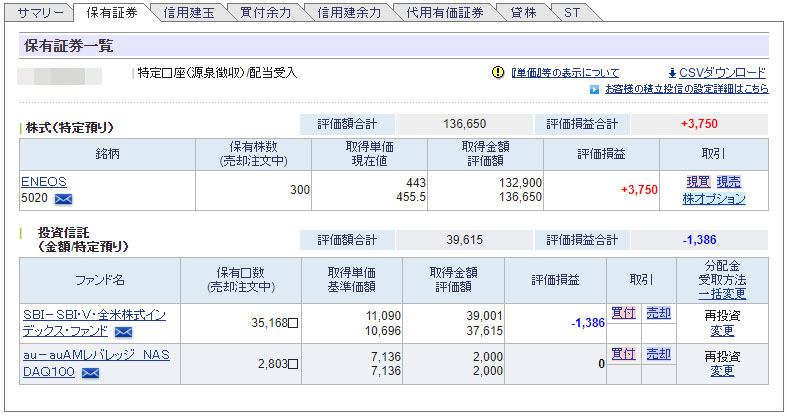Viewport: 787px width, 416px height.
Task: Open the 貸株 tab
Action: [523, 13]
